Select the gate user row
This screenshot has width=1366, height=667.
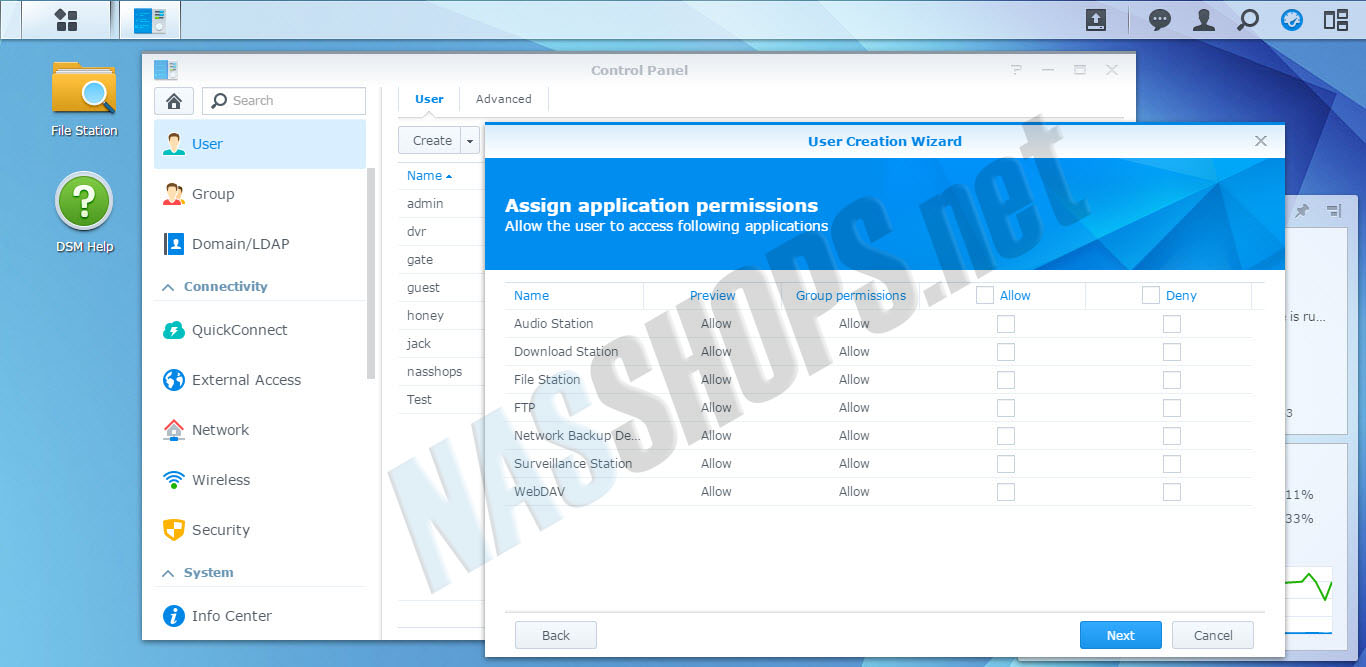[x=441, y=260]
